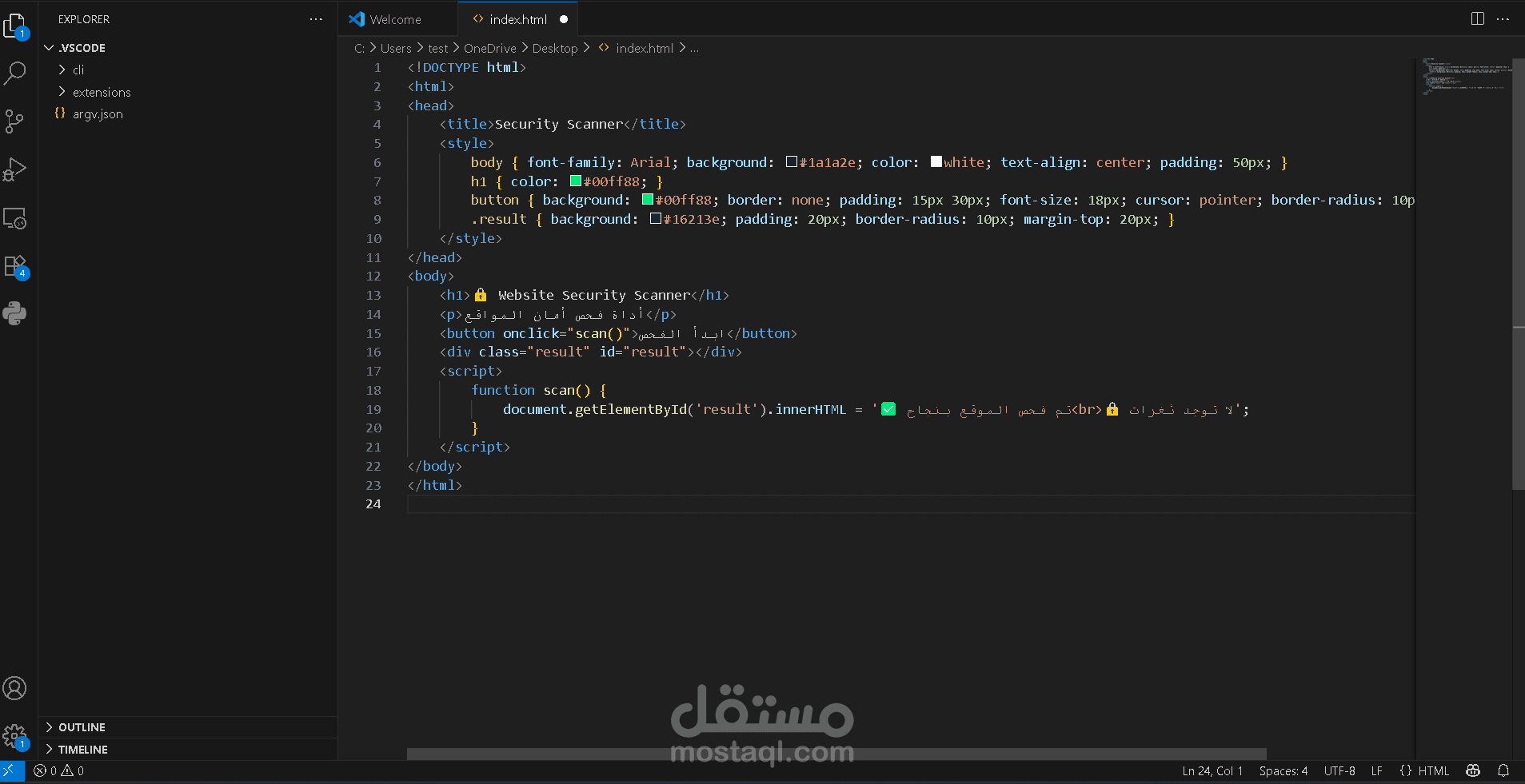Click the Accounts icon in the activity bar
1525x784 pixels.
click(x=16, y=687)
